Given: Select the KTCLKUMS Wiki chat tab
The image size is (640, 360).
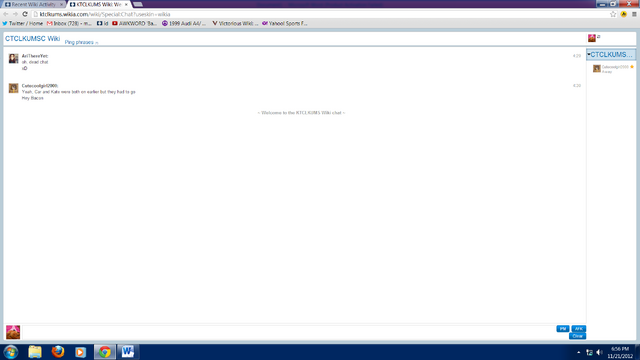Looking at the screenshot, I should (x=98, y=4).
